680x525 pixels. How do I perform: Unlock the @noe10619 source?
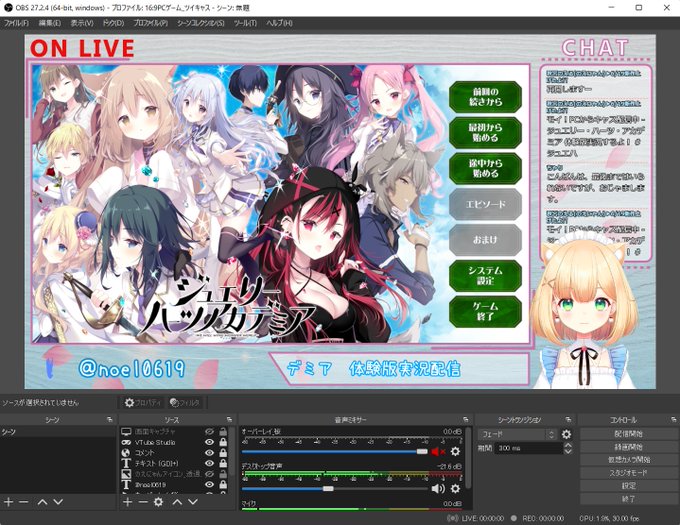223,484
